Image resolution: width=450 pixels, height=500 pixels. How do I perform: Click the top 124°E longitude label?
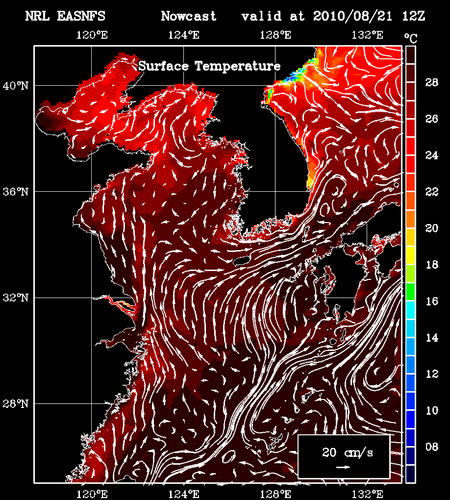click(184, 35)
